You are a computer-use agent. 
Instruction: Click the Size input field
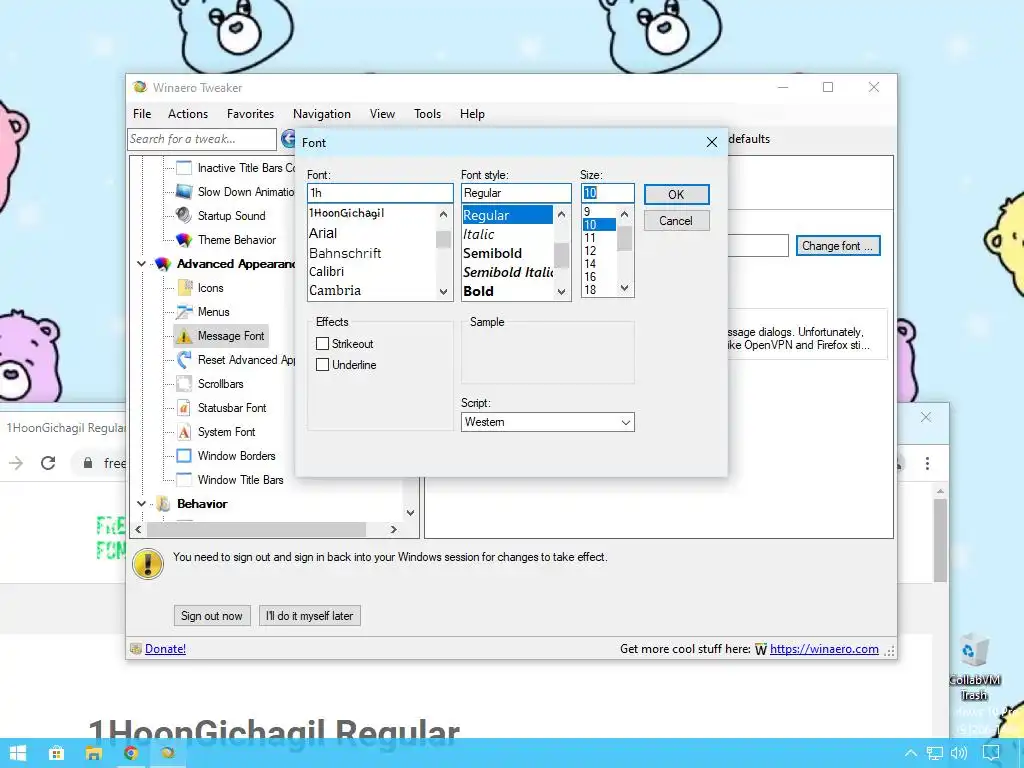click(607, 193)
